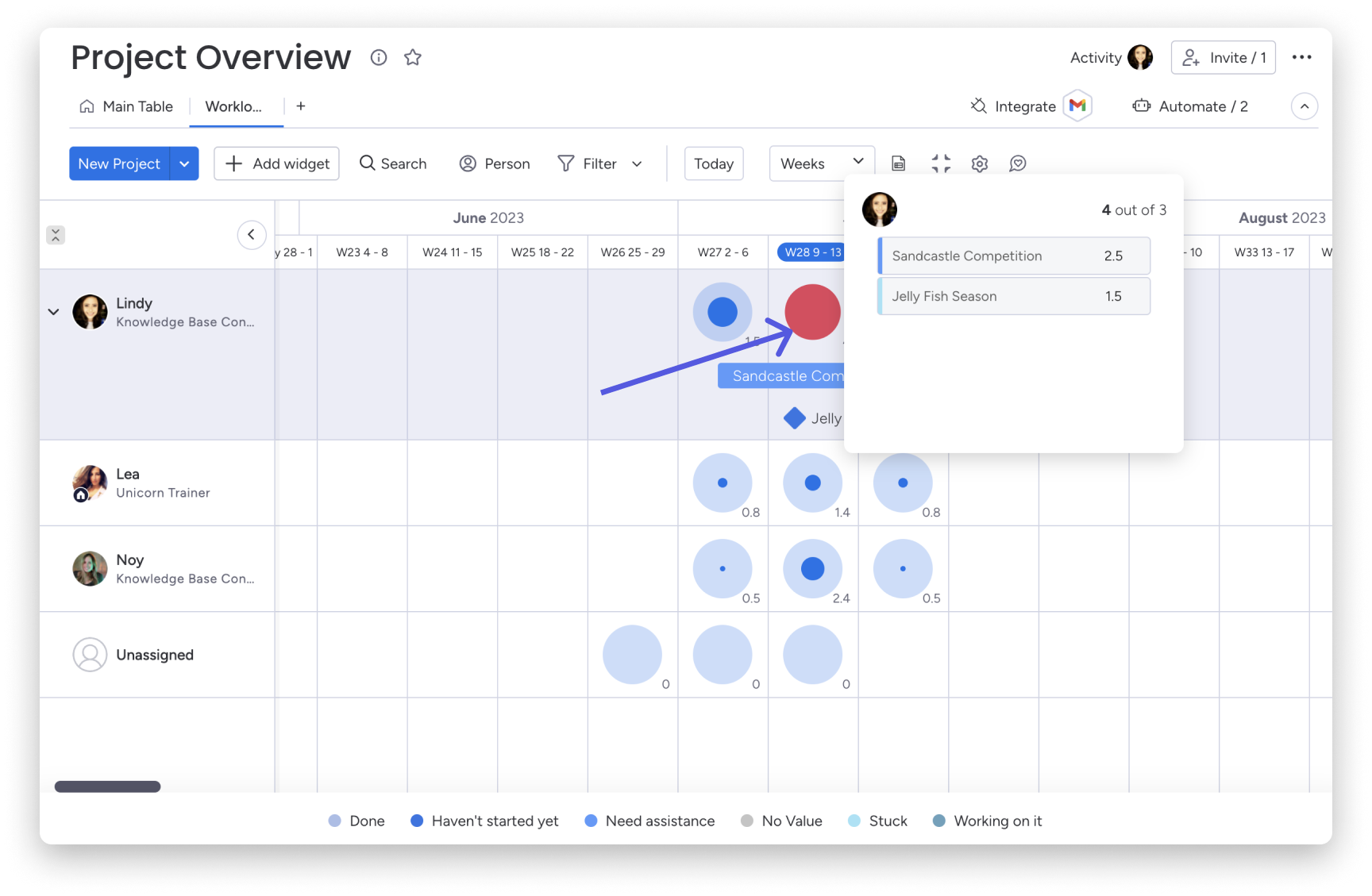Screen dimensions: 1372x896
Task: Star the Project Overview board as favorite
Action: tap(412, 57)
